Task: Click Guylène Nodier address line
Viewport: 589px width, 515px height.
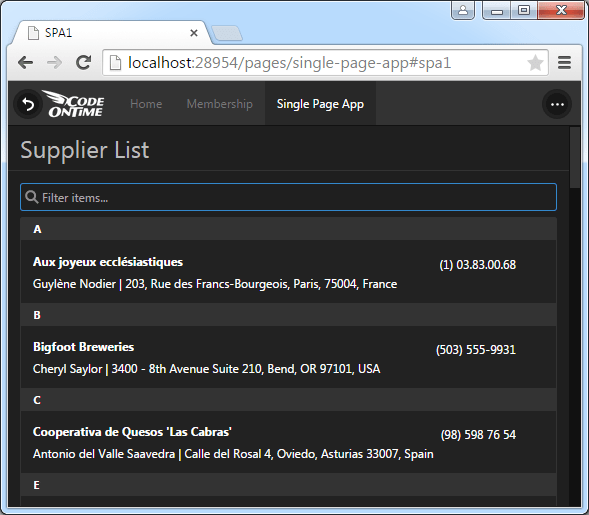Action: click(x=215, y=284)
